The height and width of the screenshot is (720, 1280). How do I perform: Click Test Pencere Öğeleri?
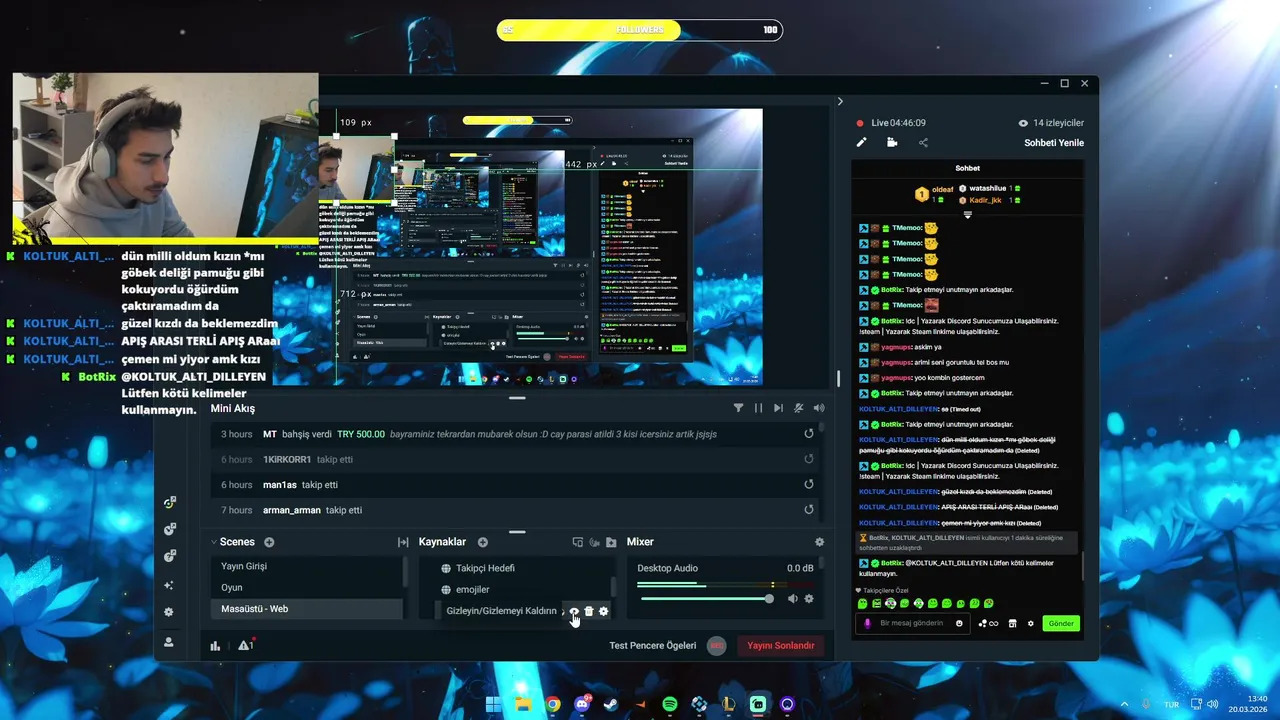click(x=653, y=646)
